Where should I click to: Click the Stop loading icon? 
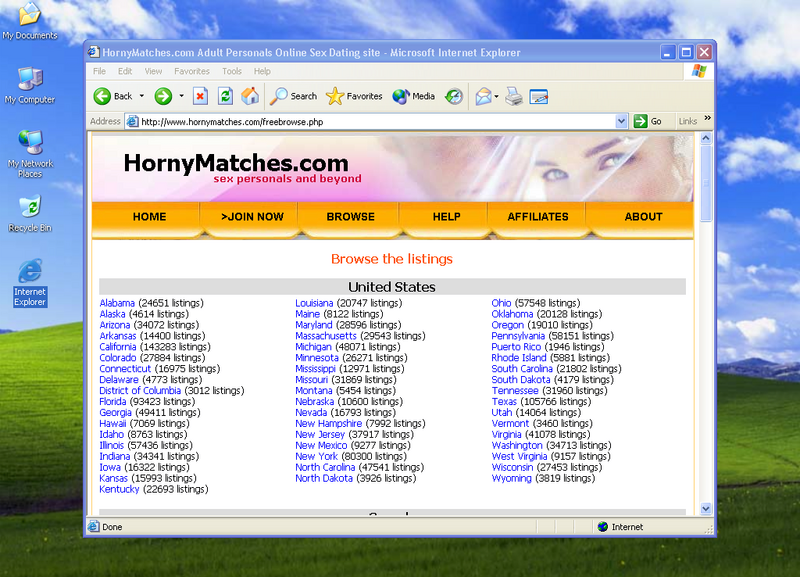200,96
